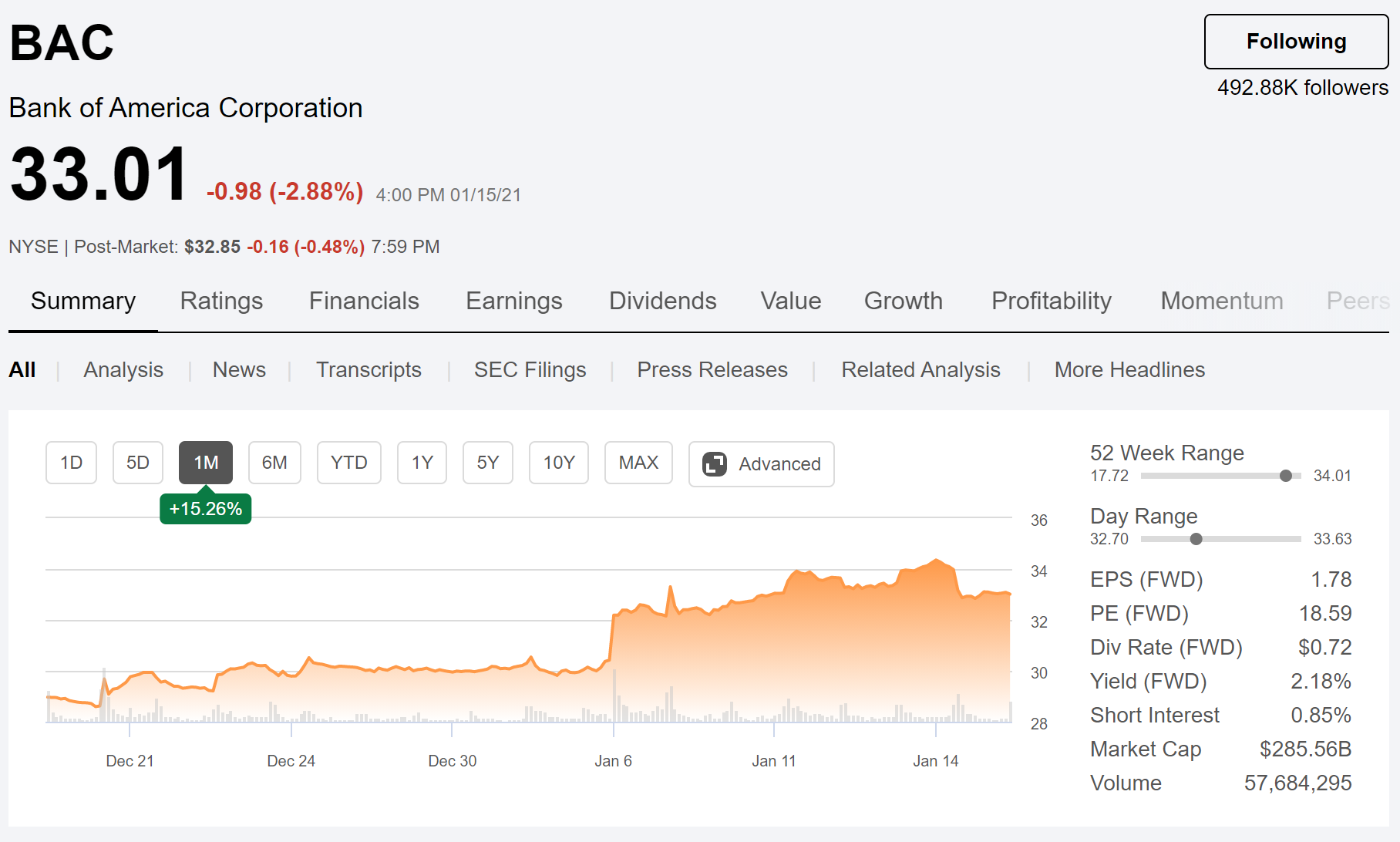The height and width of the screenshot is (842, 1400).
Task: Click the -0.98 (-2.88%) change value
Action: tap(284, 191)
